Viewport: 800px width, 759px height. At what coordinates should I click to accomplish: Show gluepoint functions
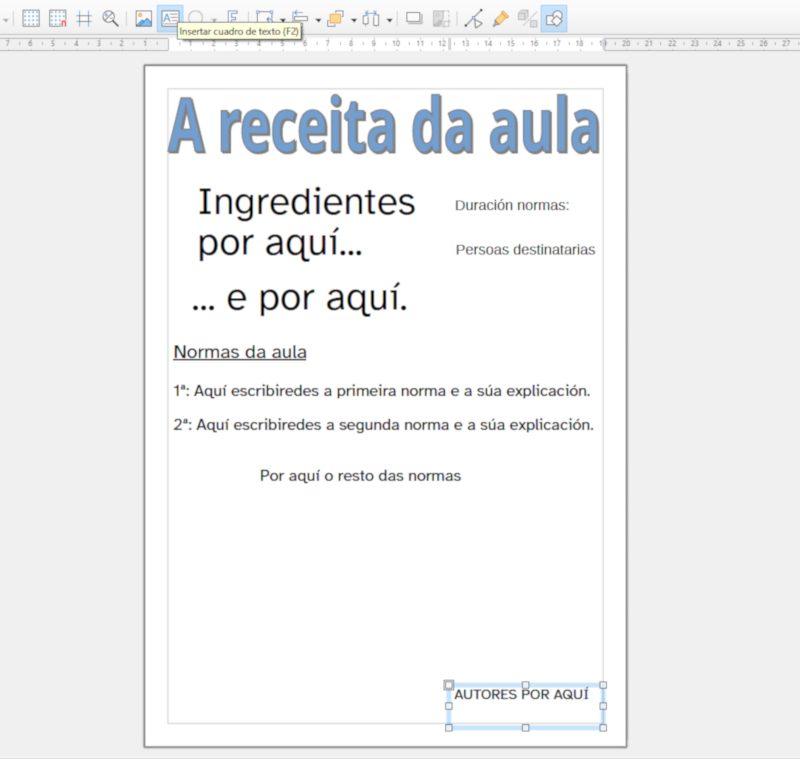500,15
